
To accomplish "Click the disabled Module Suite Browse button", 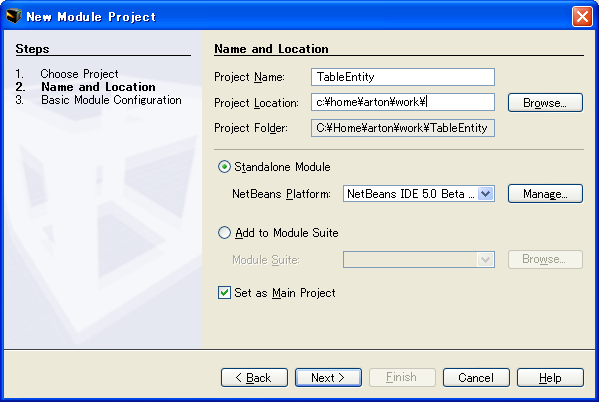I will (x=545, y=259).
